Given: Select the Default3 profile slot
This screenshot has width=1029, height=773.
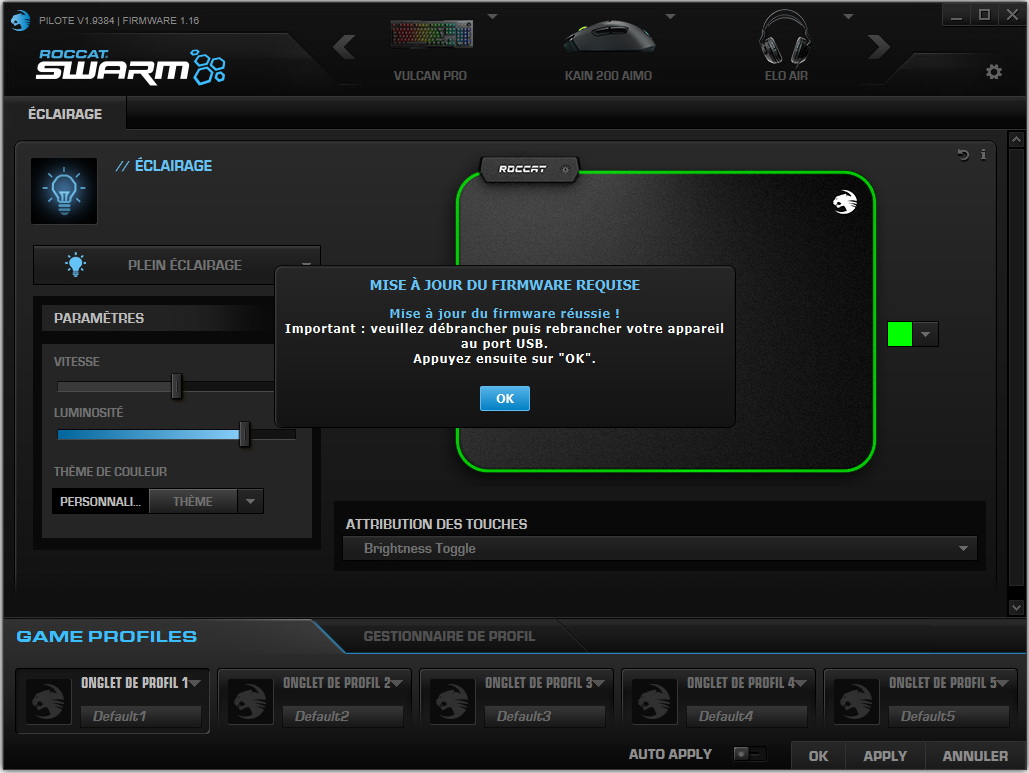Looking at the screenshot, I should [x=544, y=716].
